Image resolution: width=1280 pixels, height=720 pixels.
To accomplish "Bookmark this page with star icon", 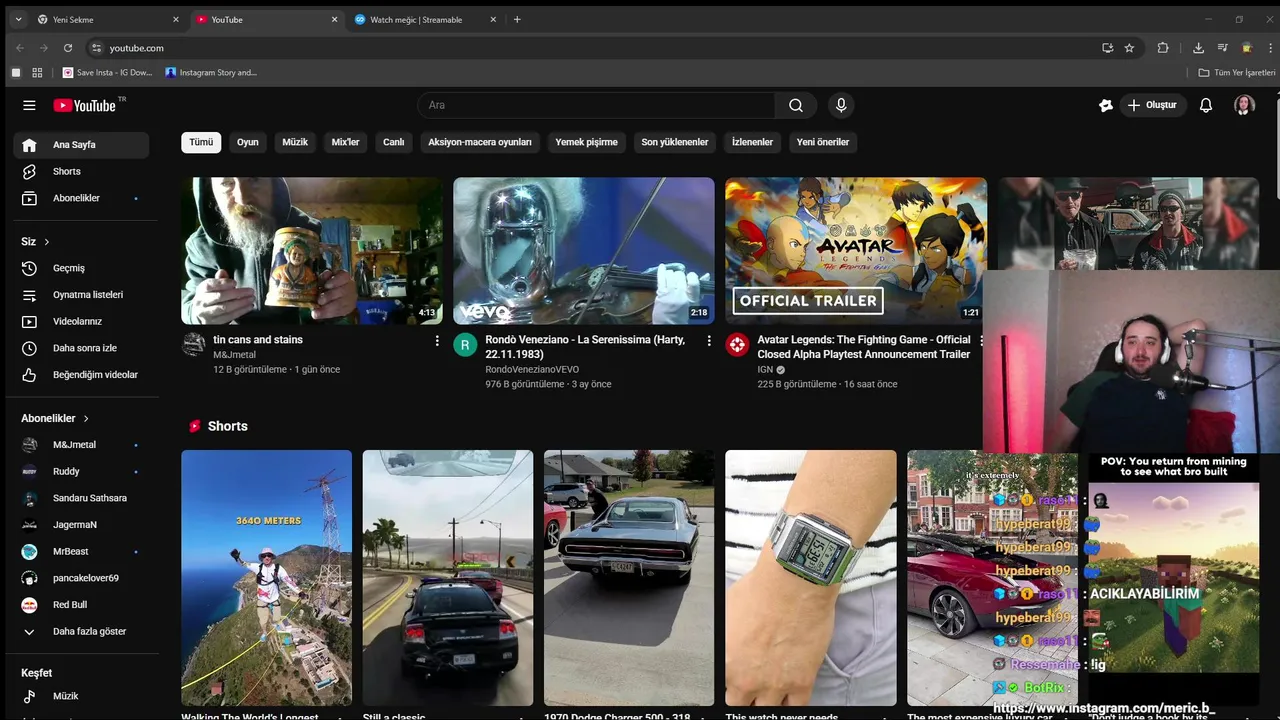I will 1129,48.
